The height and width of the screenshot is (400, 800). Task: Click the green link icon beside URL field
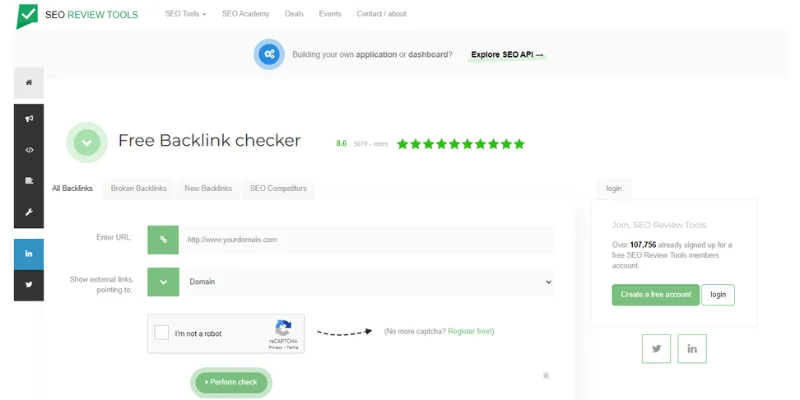point(163,240)
